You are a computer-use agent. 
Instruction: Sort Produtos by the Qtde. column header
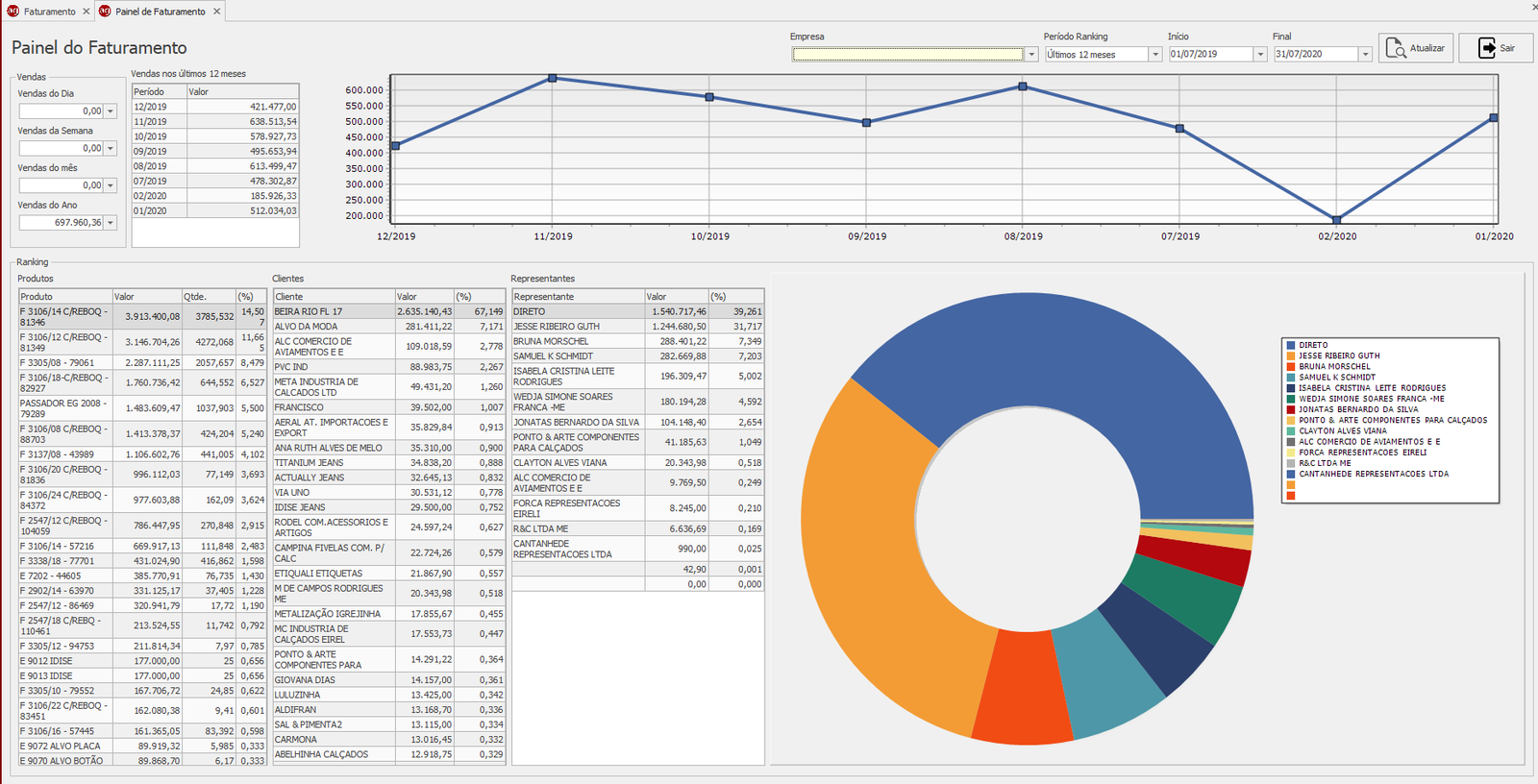click(x=208, y=297)
